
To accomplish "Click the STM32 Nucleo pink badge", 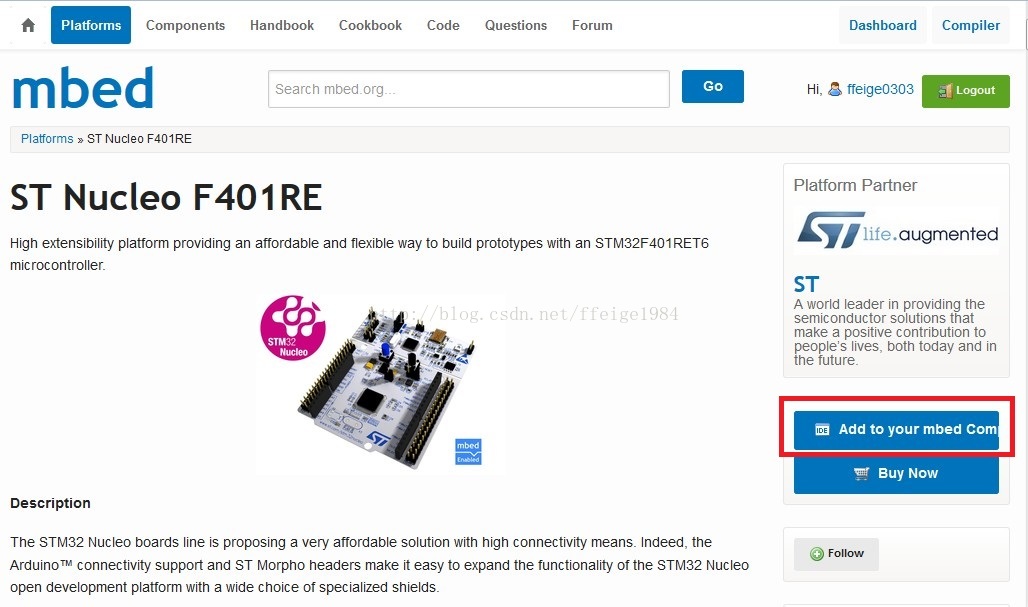I will pos(292,328).
